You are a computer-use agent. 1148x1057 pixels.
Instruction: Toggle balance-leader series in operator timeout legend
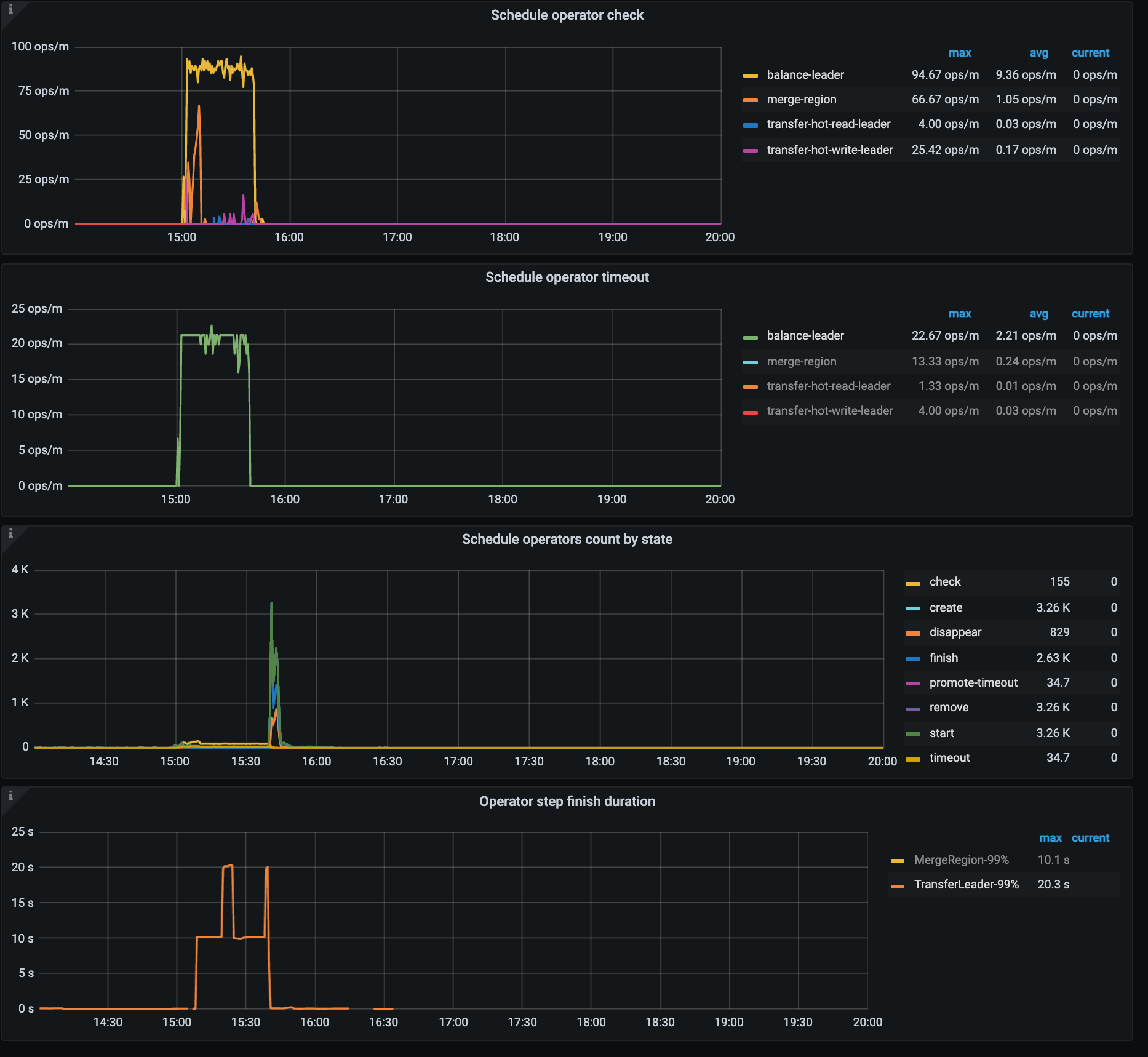click(805, 336)
